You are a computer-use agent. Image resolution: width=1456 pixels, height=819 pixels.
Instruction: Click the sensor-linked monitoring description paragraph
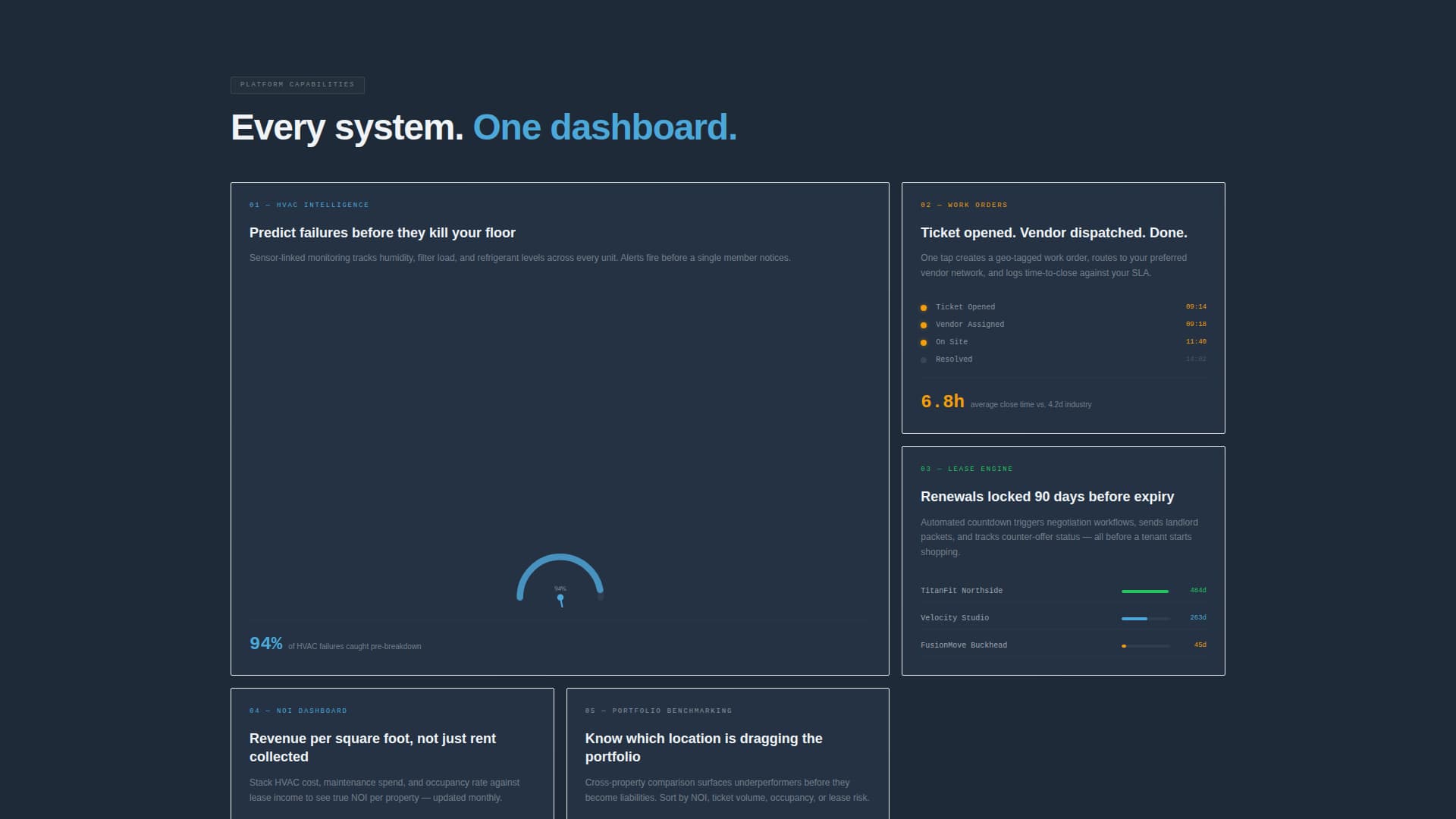pyautogui.click(x=519, y=258)
